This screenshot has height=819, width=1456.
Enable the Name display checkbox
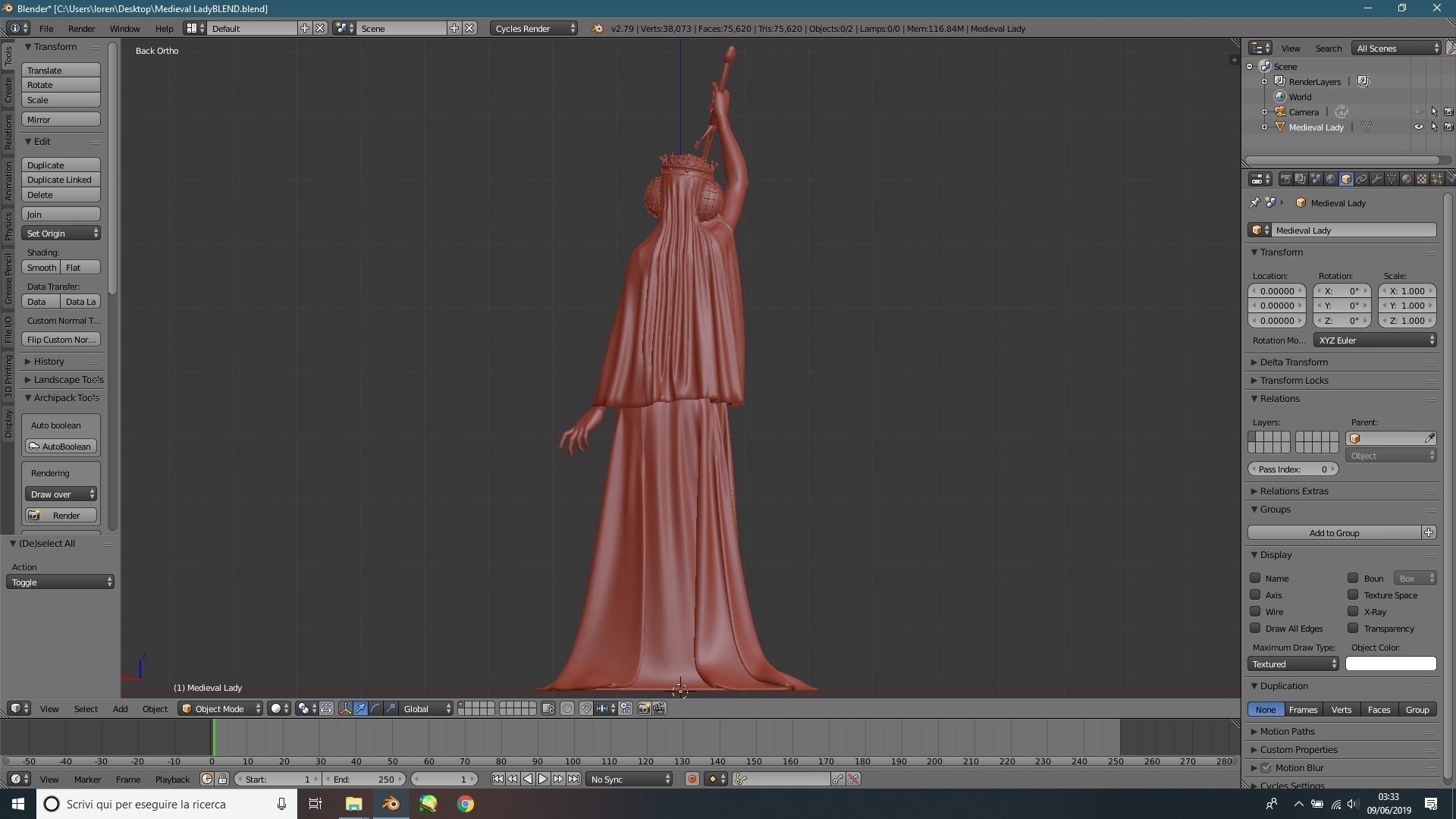pos(1255,578)
